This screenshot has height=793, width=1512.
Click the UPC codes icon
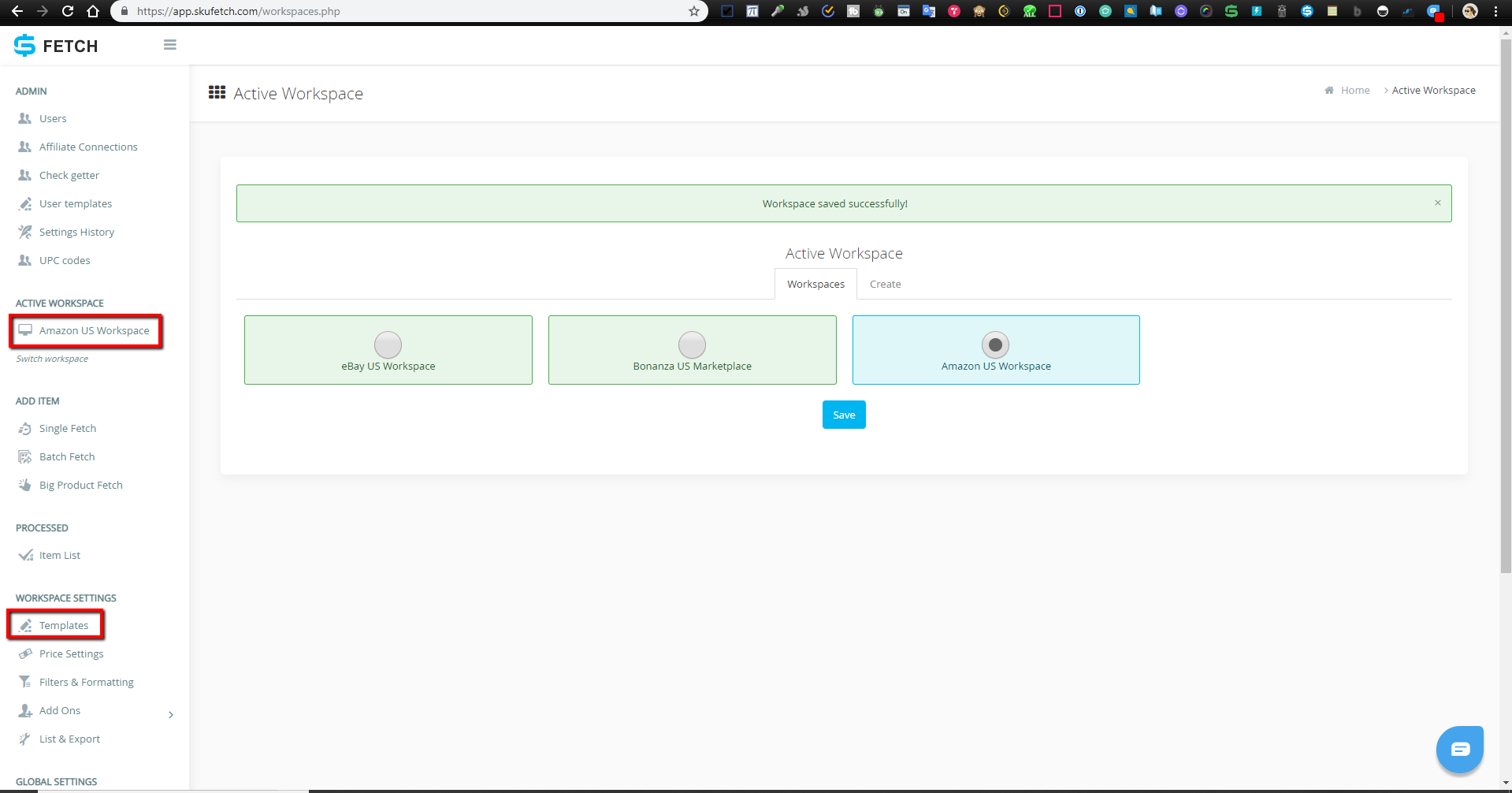(25, 260)
